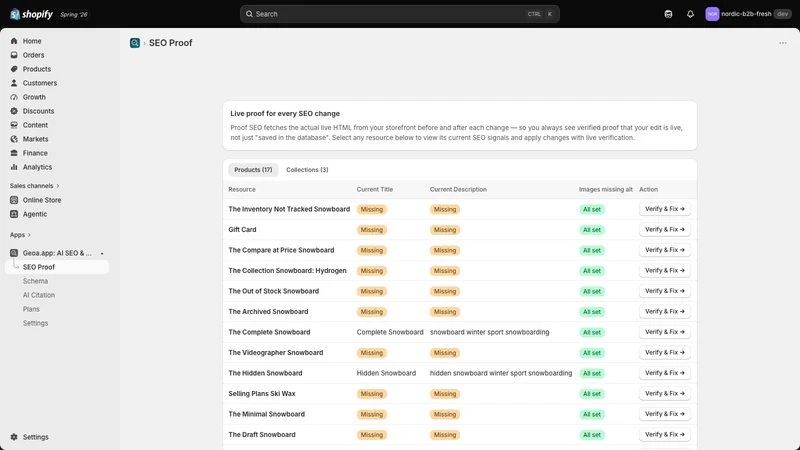
Task: Click the Resource column header
Action: [x=242, y=189]
